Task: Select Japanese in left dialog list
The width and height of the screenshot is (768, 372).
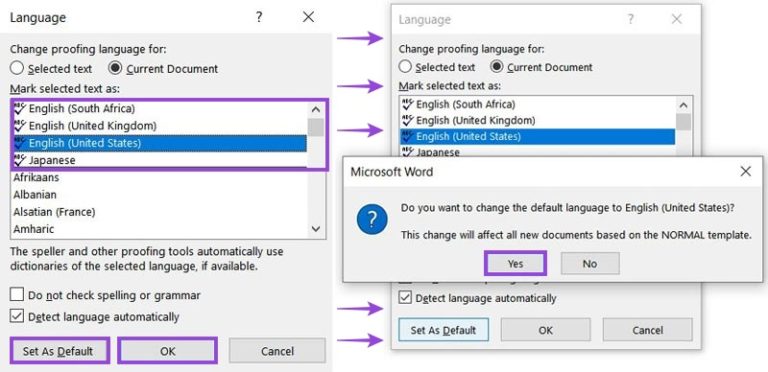Action: [160, 160]
